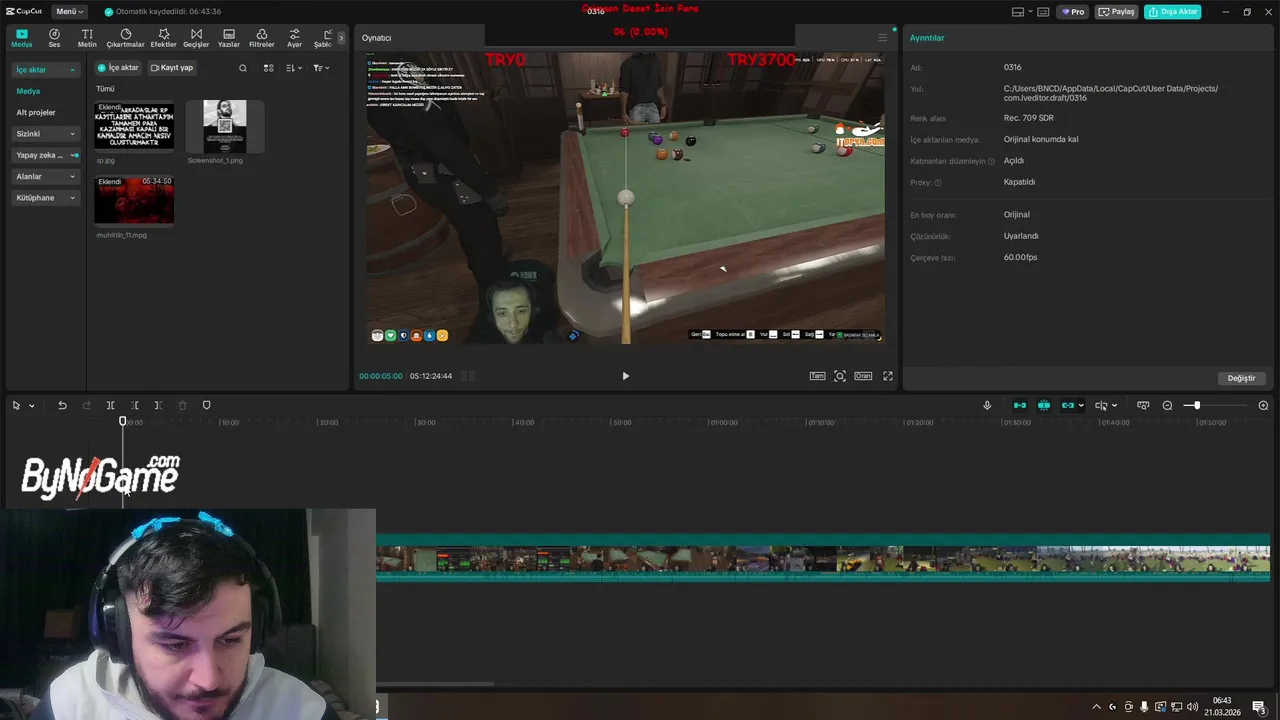1280x720 pixels.
Task: Open the Menü dropdown
Action: click(69, 12)
